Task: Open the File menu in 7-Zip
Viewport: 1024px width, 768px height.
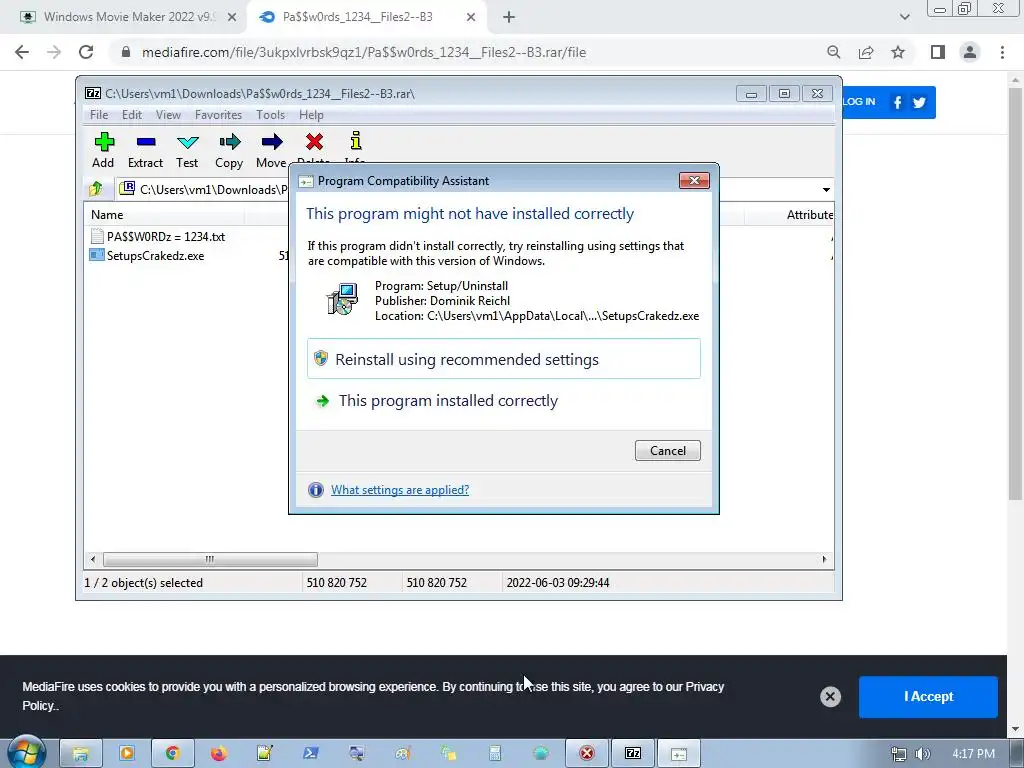Action: (99, 115)
